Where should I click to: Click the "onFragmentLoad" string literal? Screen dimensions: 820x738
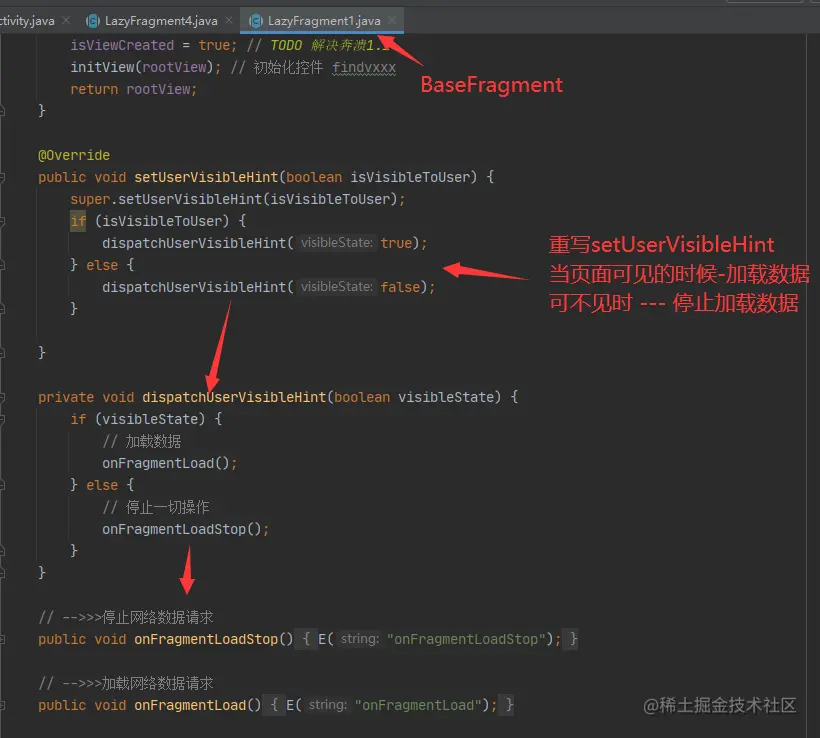(x=418, y=705)
